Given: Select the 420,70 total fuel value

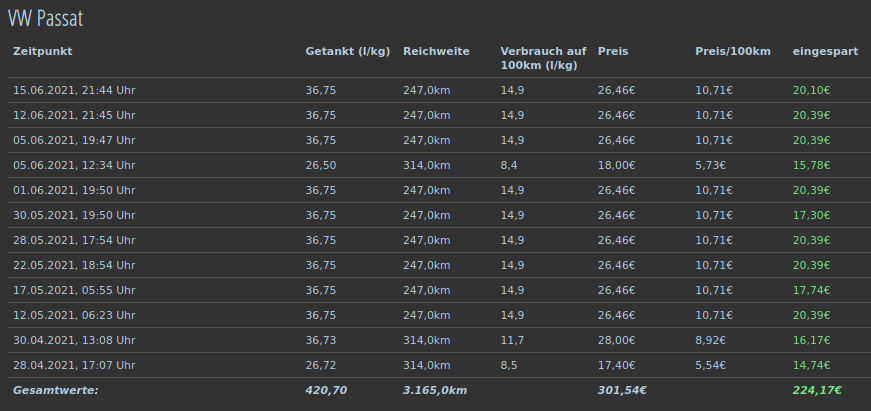Looking at the screenshot, I should click(x=326, y=390).
